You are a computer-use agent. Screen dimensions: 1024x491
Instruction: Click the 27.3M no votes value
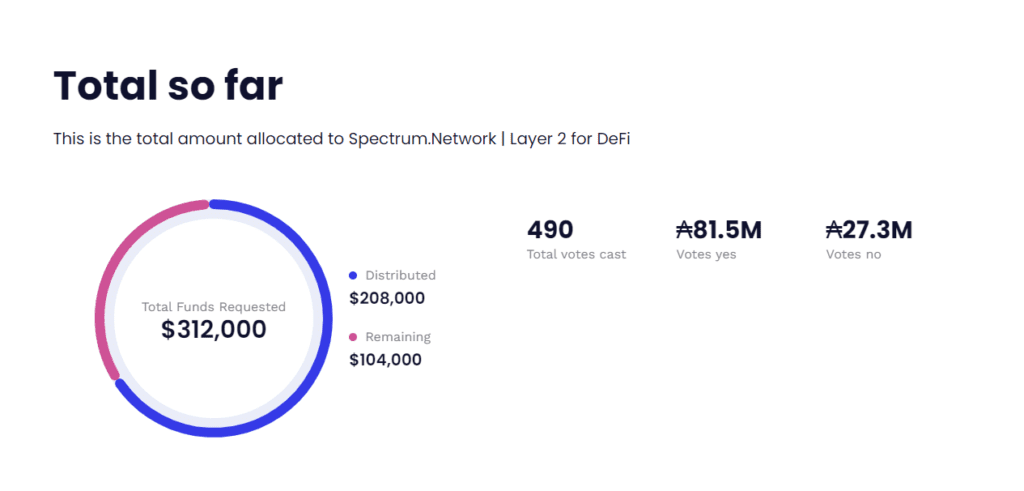(878, 230)
